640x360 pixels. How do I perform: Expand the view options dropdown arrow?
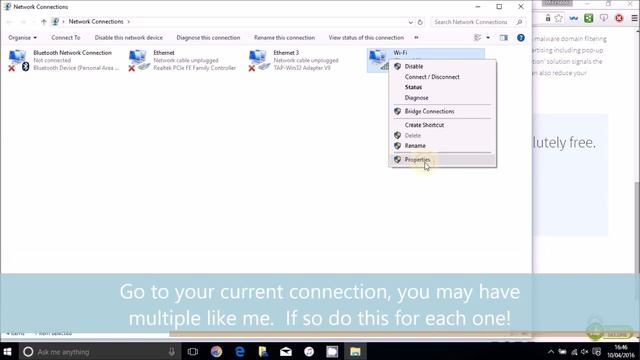pos(488,38)
